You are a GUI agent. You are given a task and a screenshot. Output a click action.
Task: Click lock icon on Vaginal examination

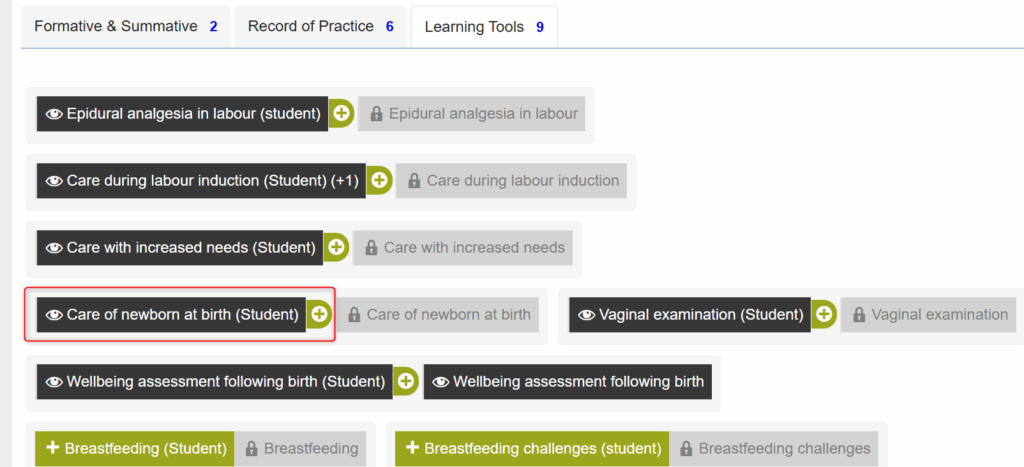point(859,314)
